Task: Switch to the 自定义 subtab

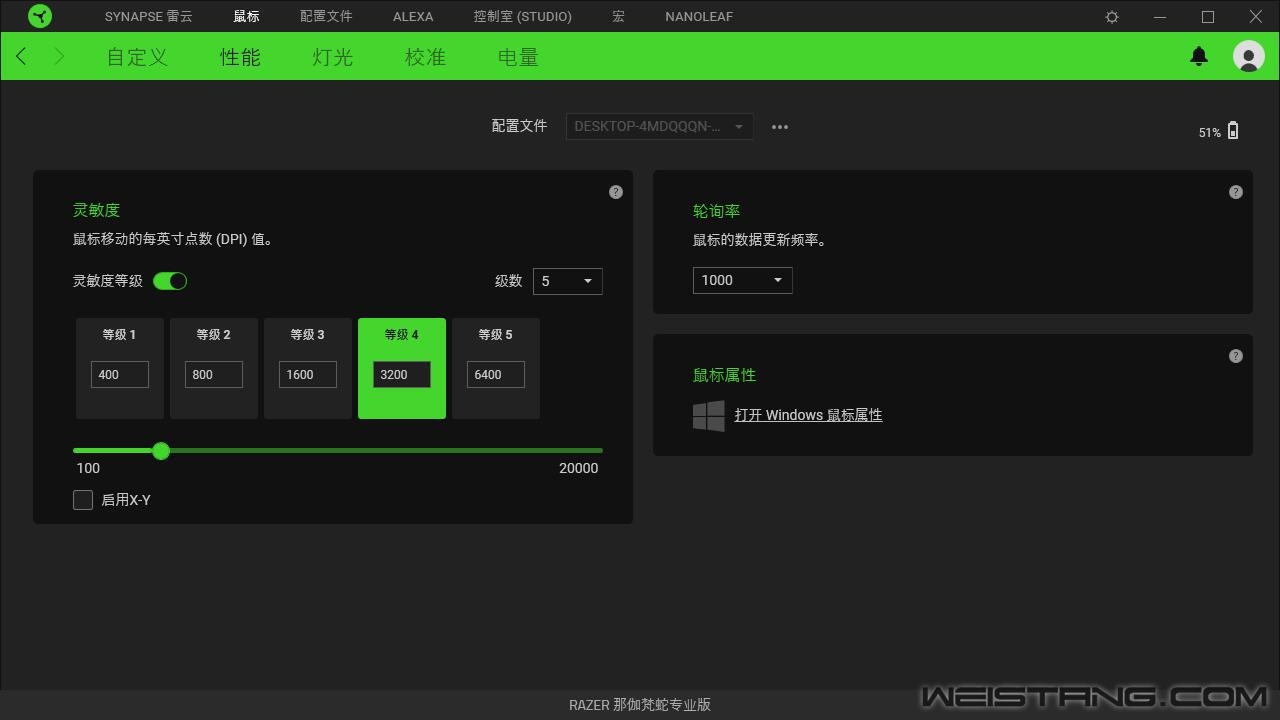Action: point(137,57)
